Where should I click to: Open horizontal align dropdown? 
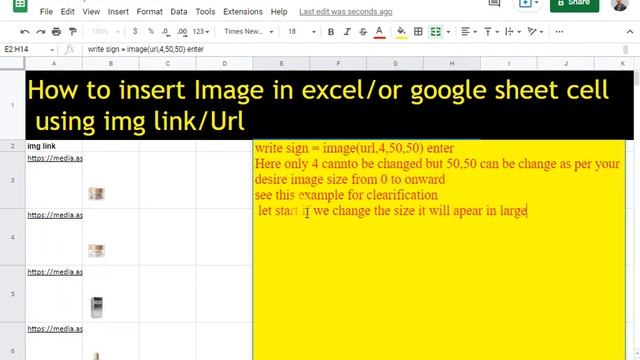tap(469, 31)
